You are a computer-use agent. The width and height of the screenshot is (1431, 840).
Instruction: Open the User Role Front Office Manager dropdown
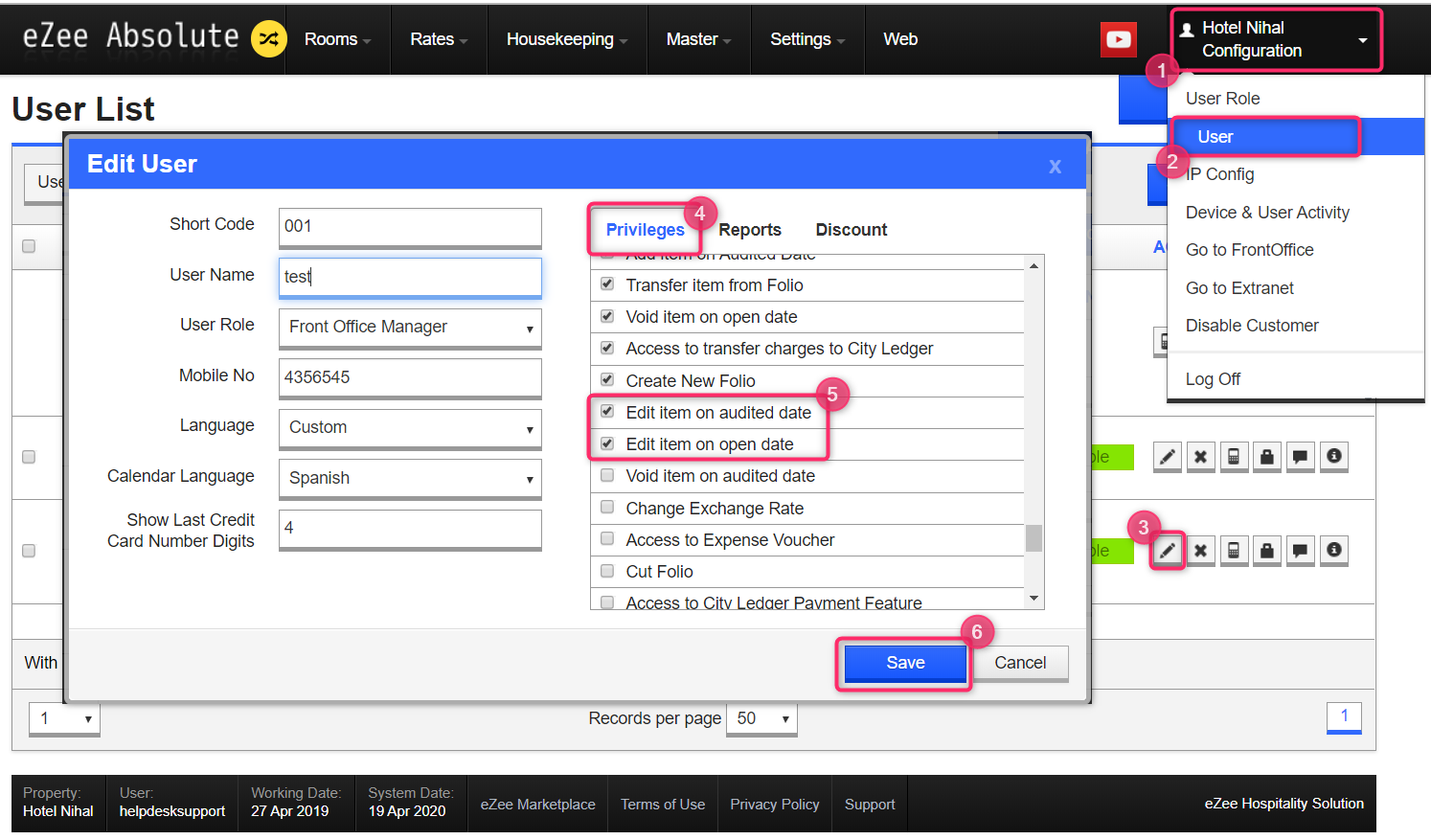point(410,328)
